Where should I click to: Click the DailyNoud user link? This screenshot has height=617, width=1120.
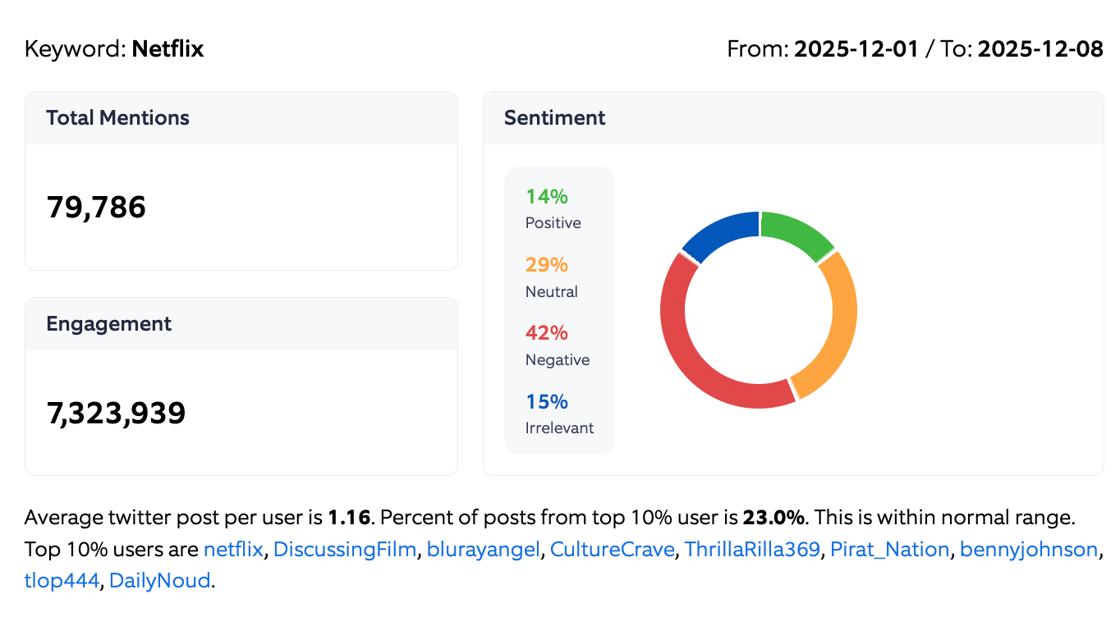[160, 580]
